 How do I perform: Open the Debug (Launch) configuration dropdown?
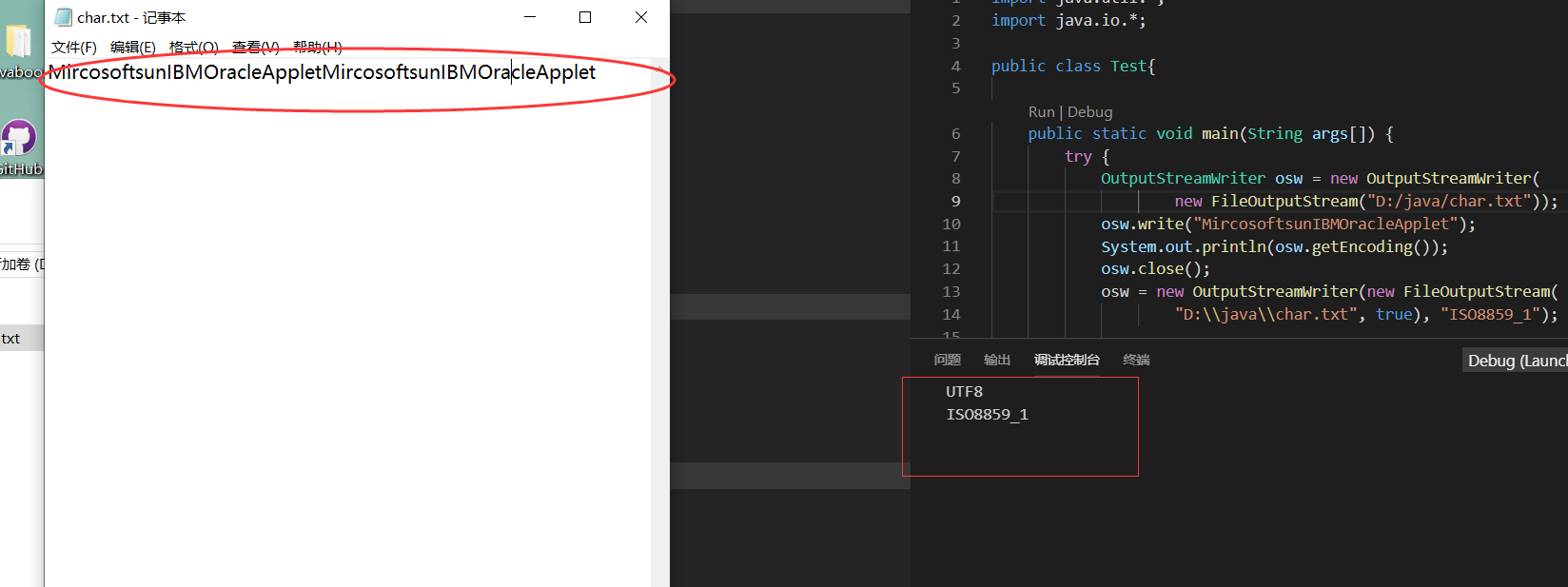(1515, 361)
